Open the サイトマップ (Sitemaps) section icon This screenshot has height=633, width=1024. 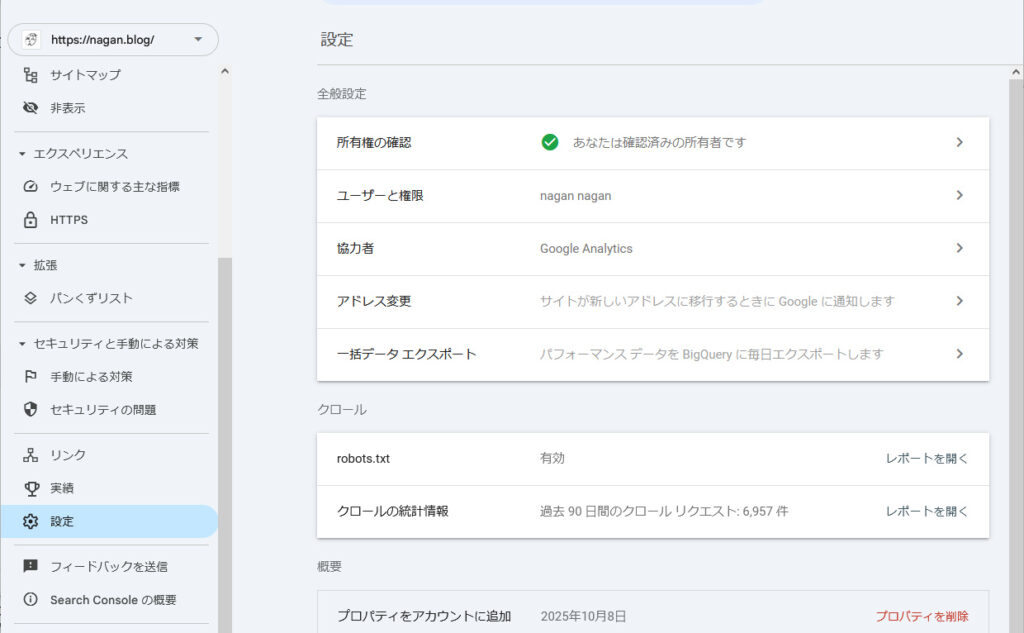click(31, 74)
